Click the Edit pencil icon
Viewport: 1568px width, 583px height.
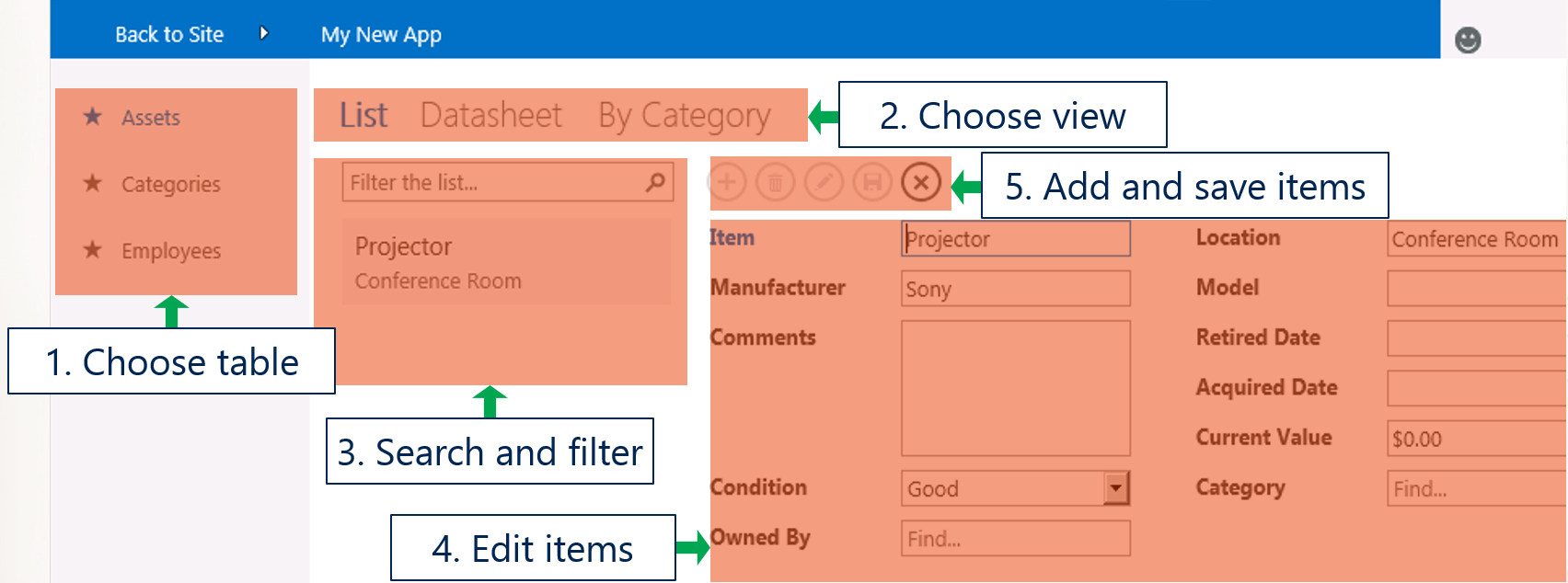point(824,183)
